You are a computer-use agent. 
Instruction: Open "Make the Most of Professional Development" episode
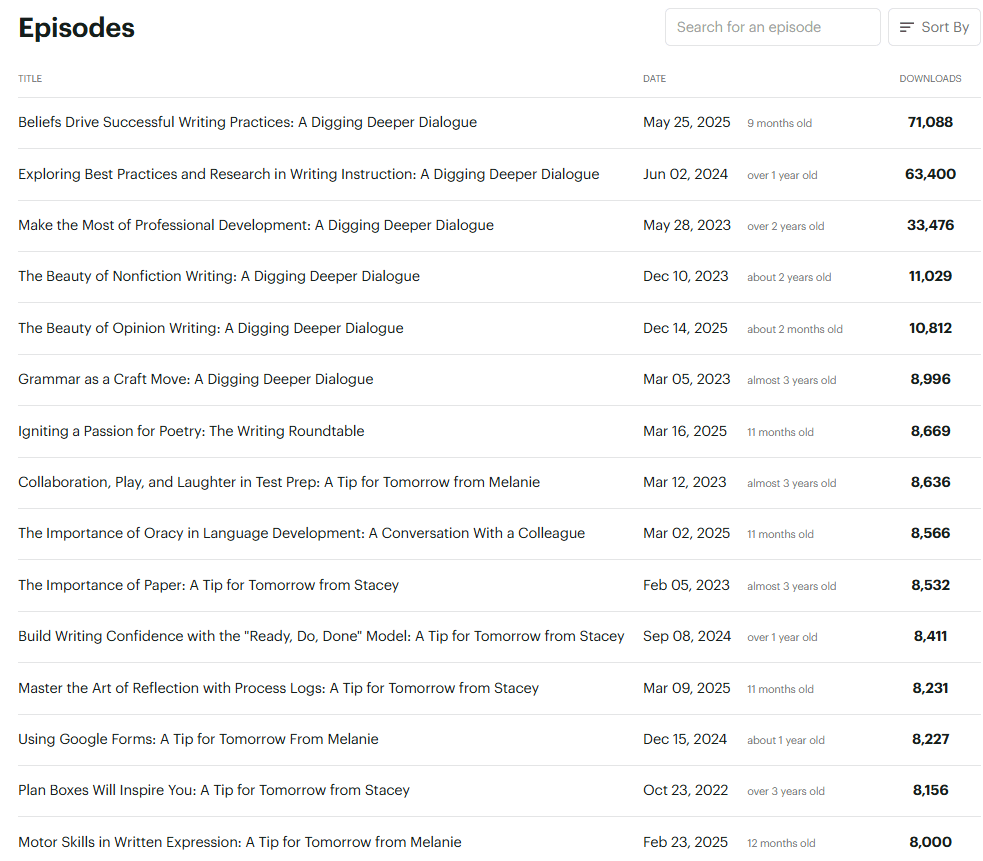(x=255, y=225)
